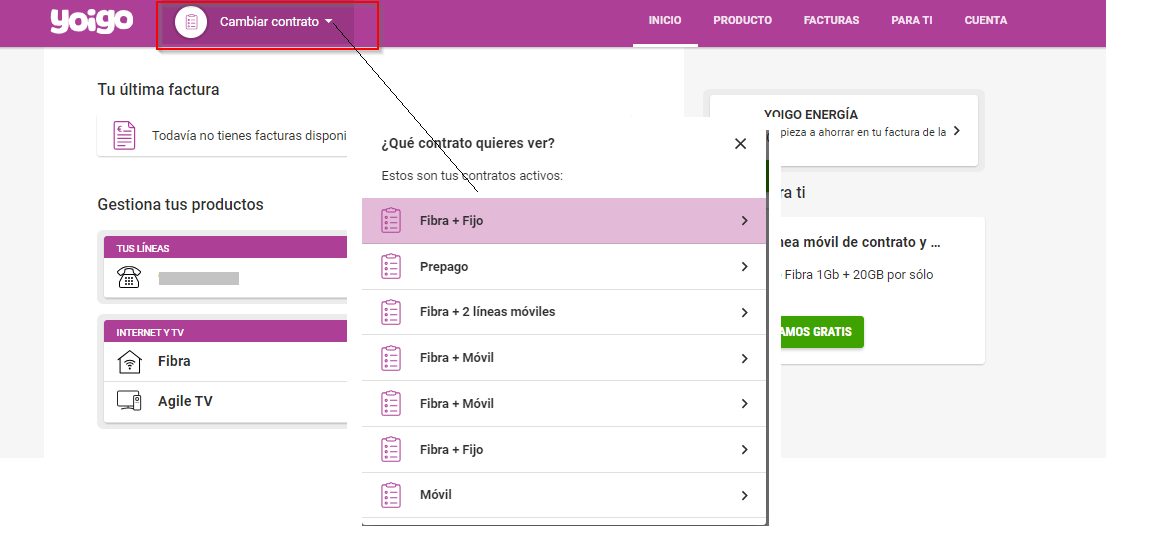
Task: Open the Agile TV product row
Action: (x=225, y=402)
